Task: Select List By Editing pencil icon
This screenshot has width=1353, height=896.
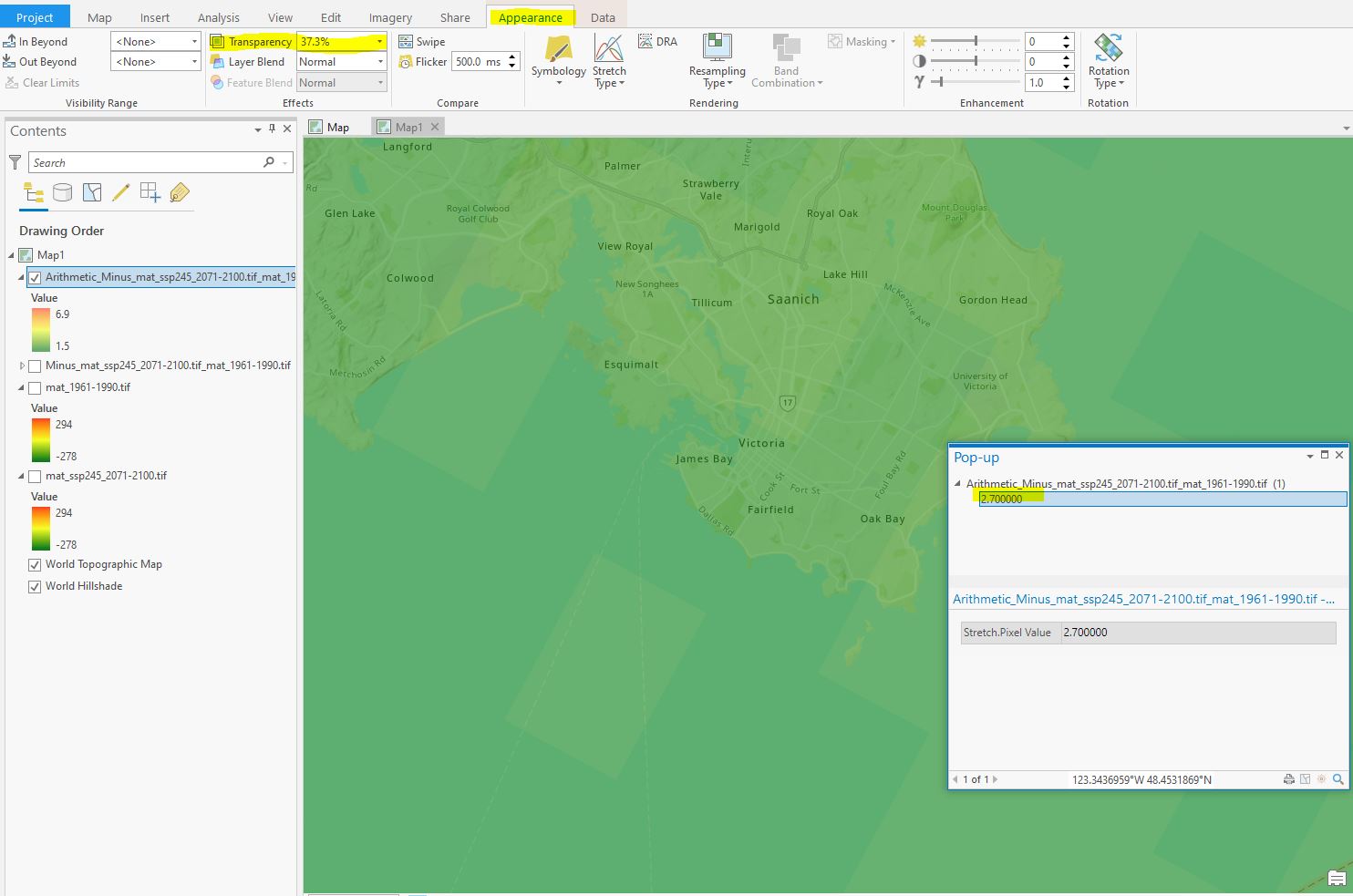Action: [x=120, y=192]
